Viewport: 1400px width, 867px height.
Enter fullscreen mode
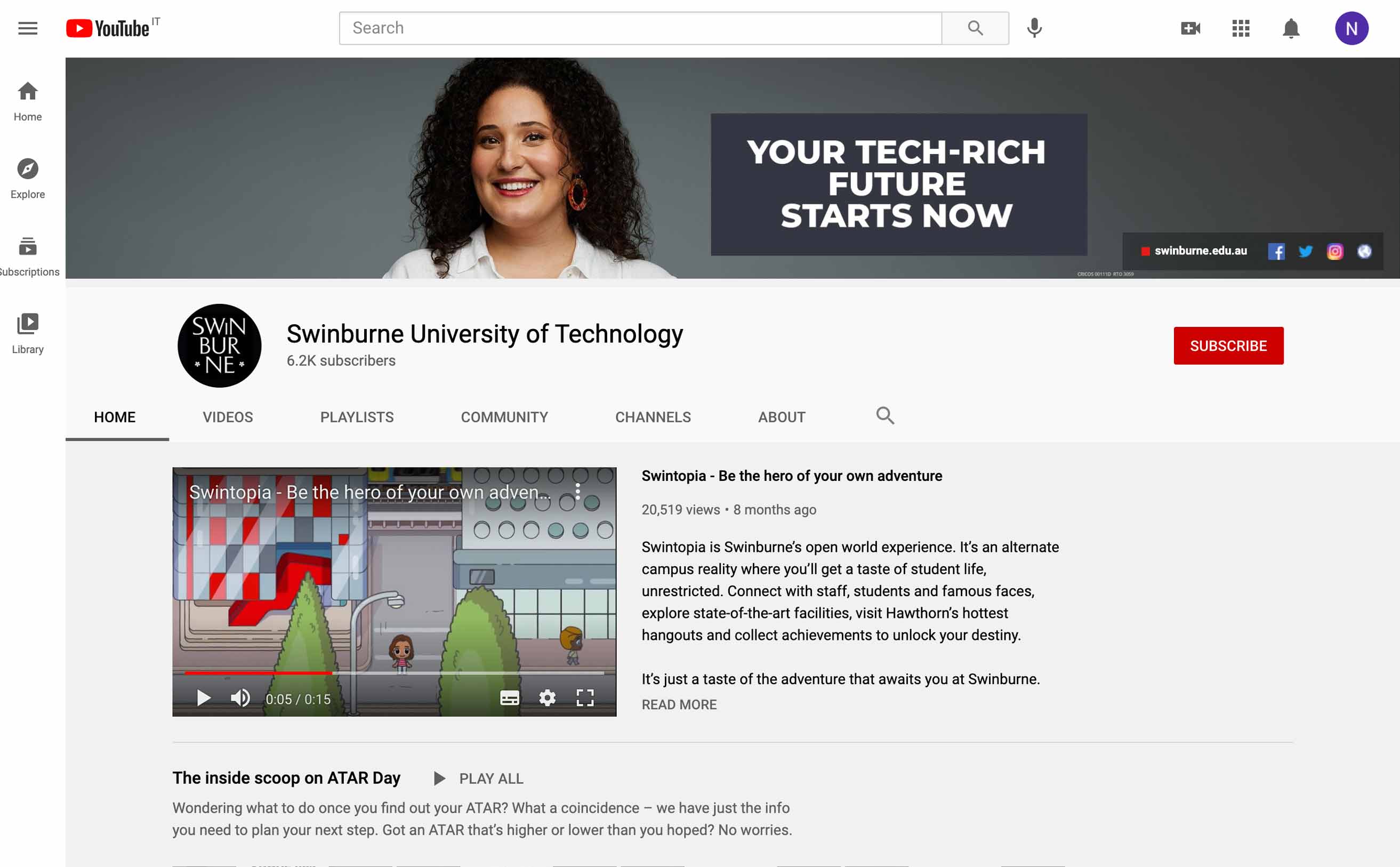tap(585, 698)
